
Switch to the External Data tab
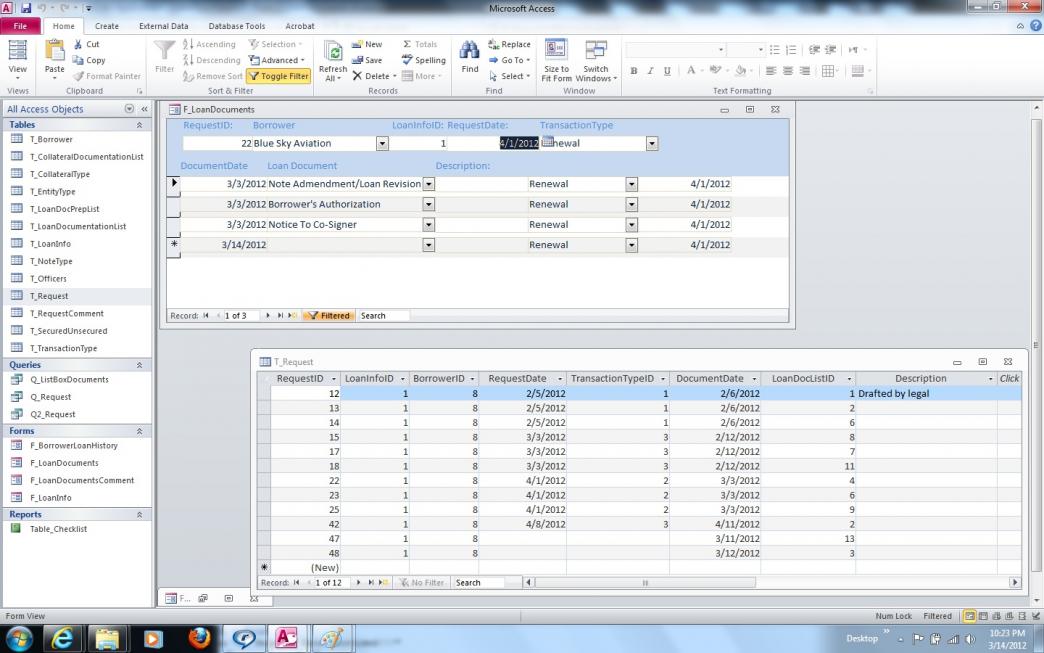[x=164, y=26]
